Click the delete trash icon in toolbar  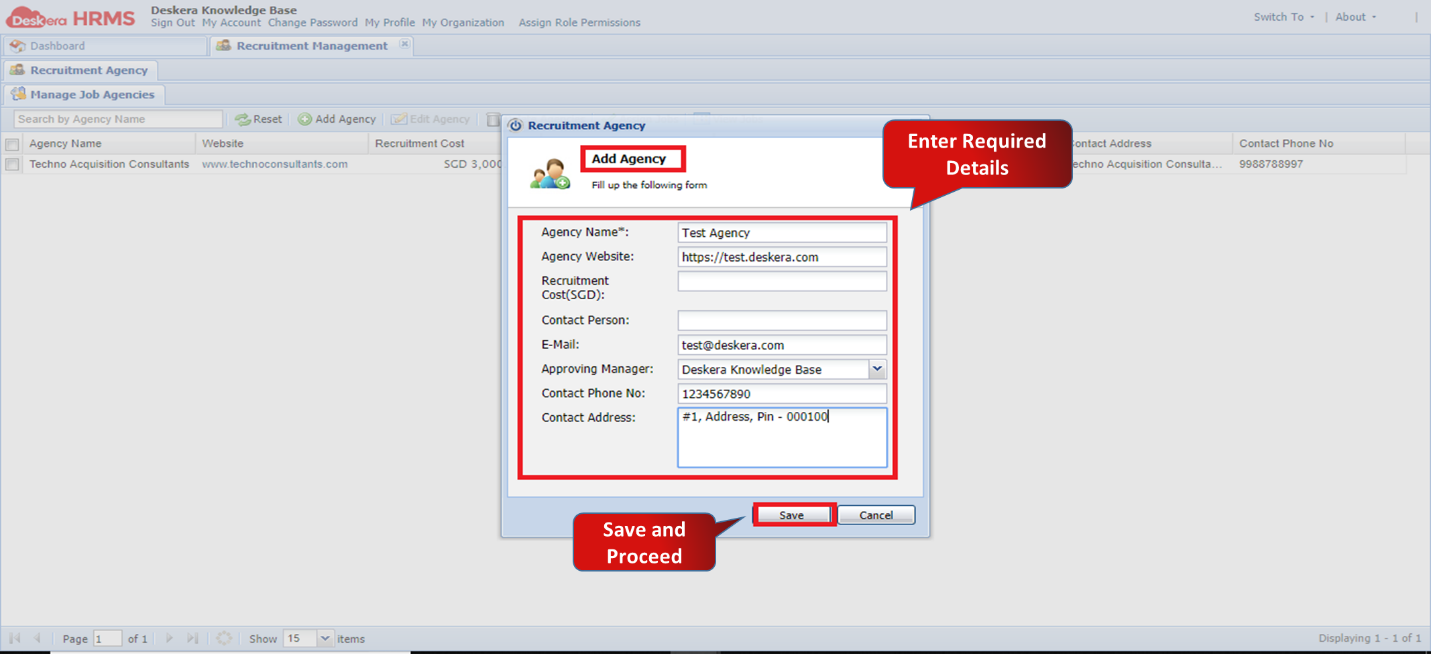pos(493,119)
